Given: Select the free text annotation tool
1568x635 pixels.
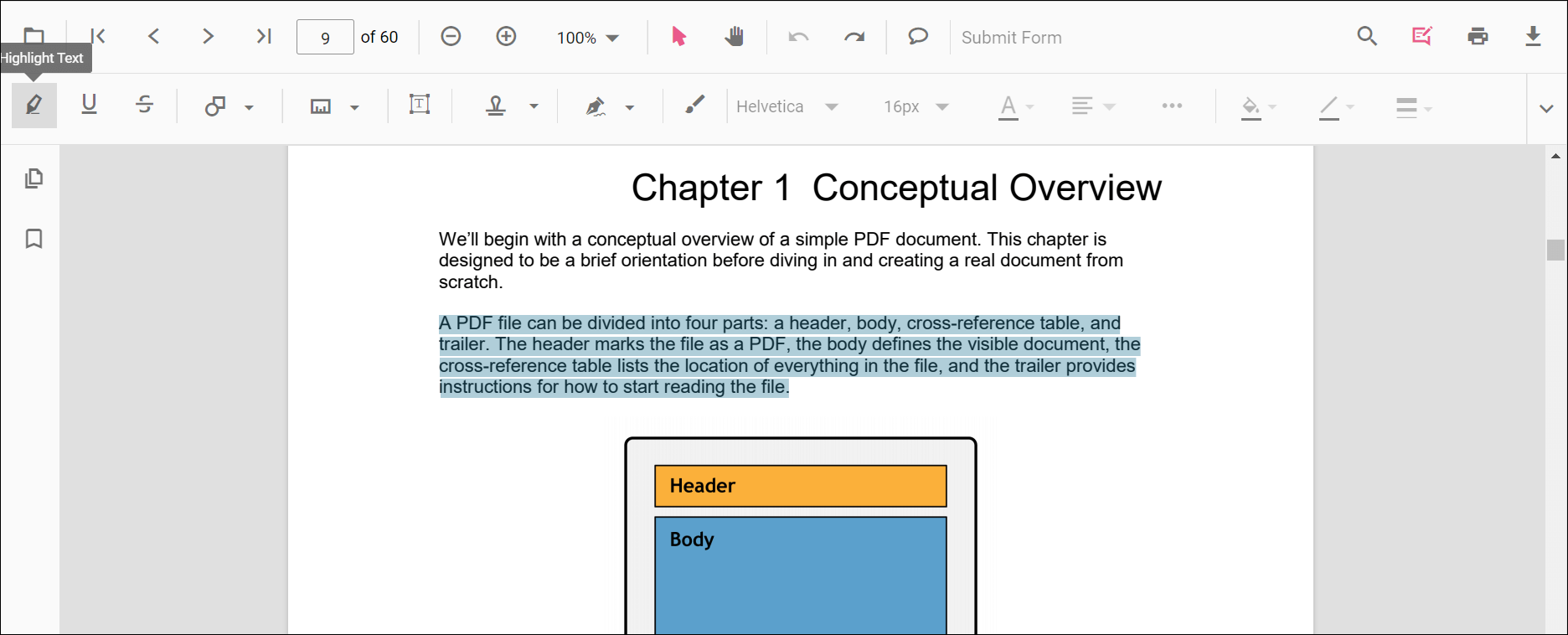Looking at the screenshot, I should point(420,105).
